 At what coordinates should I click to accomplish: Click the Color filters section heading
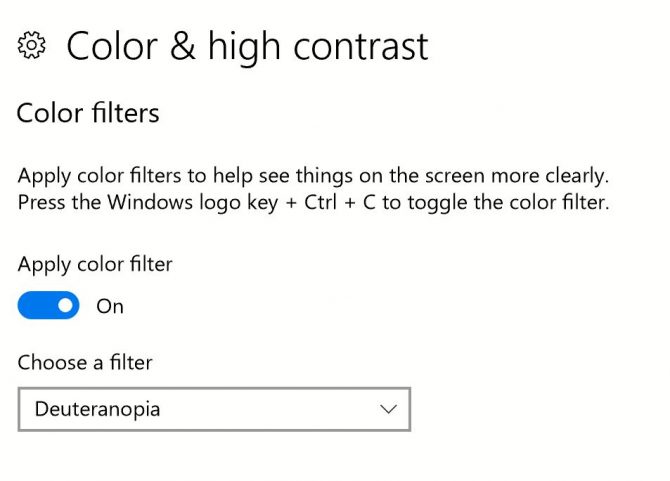(x=88, y=113)
